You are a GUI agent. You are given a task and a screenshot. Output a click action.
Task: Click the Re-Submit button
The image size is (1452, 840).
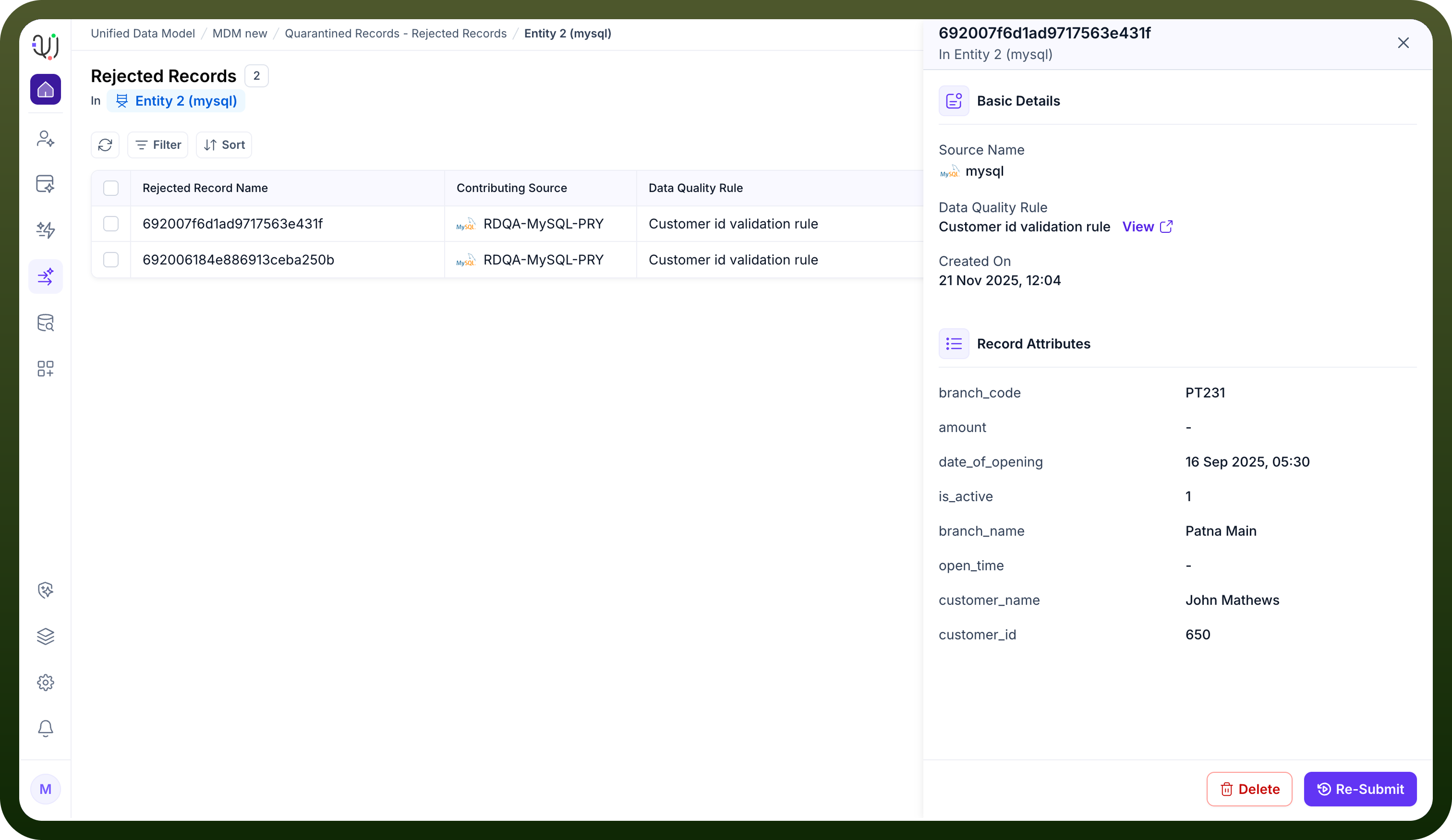[x=1360, y=789]
